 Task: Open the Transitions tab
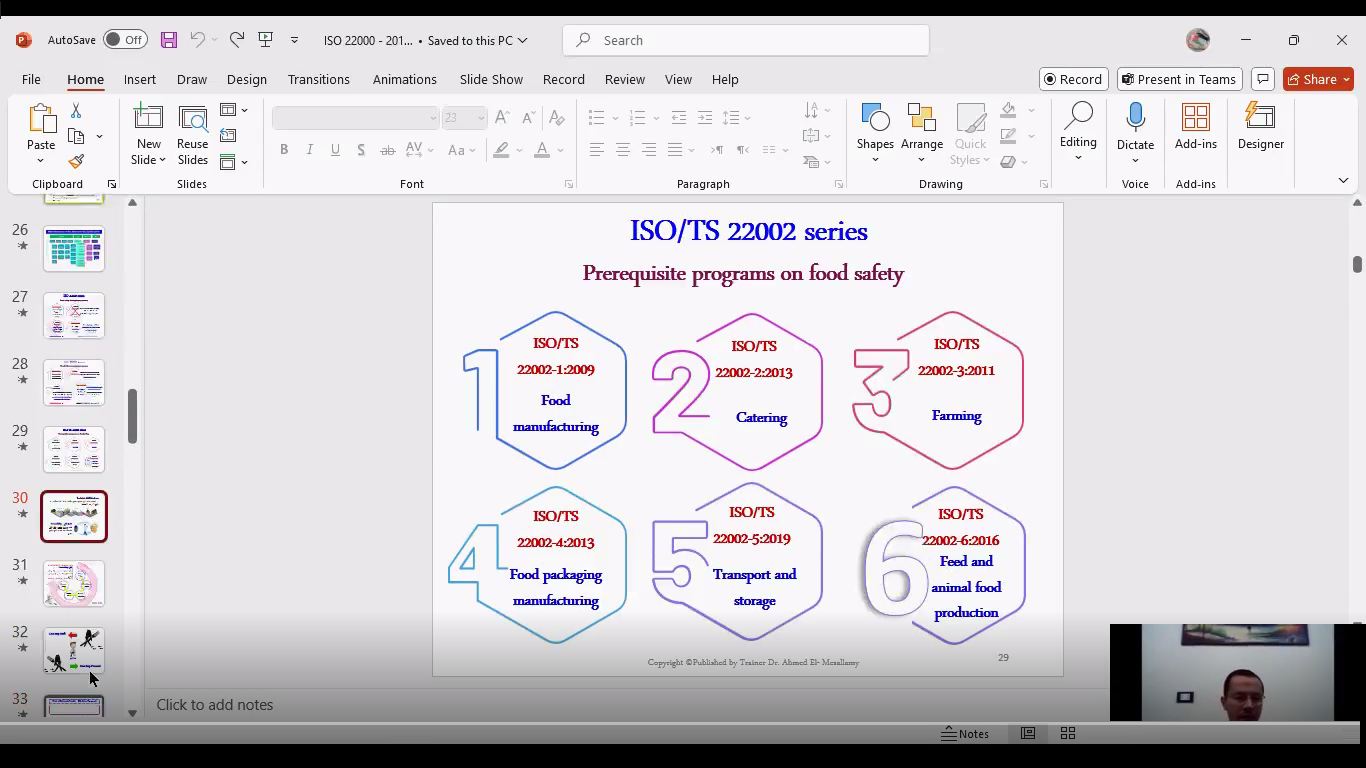point(319,79)
